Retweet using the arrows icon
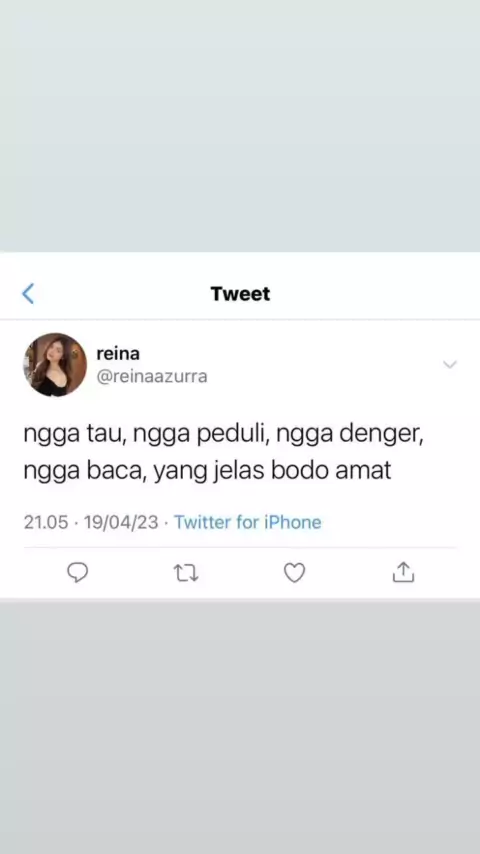 [x=186, y=573]
